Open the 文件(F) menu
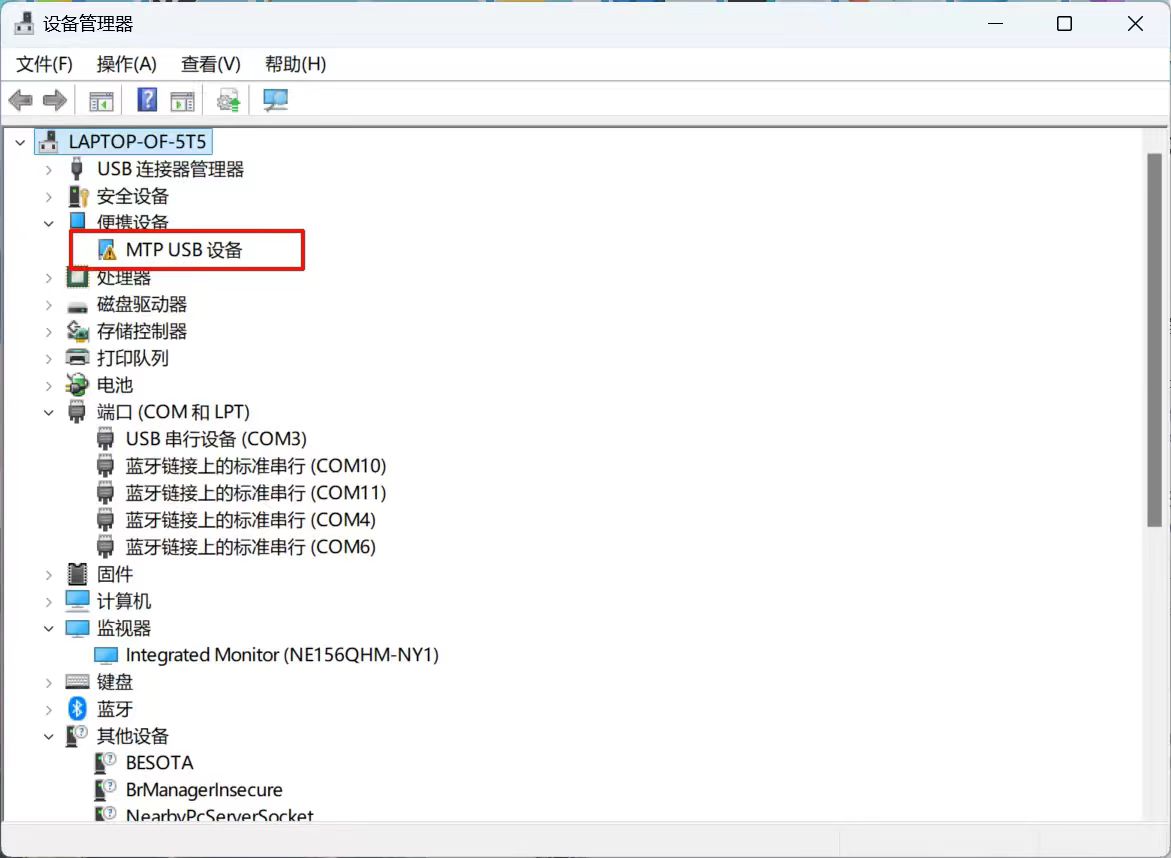Screen dimensions: 1171x858 tap(44, 64)
